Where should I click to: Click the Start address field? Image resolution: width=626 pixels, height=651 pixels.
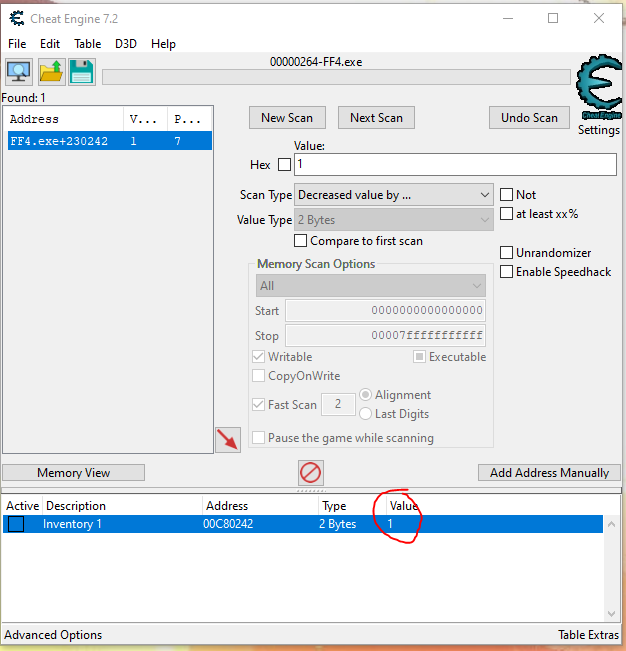tap(385, 310)
